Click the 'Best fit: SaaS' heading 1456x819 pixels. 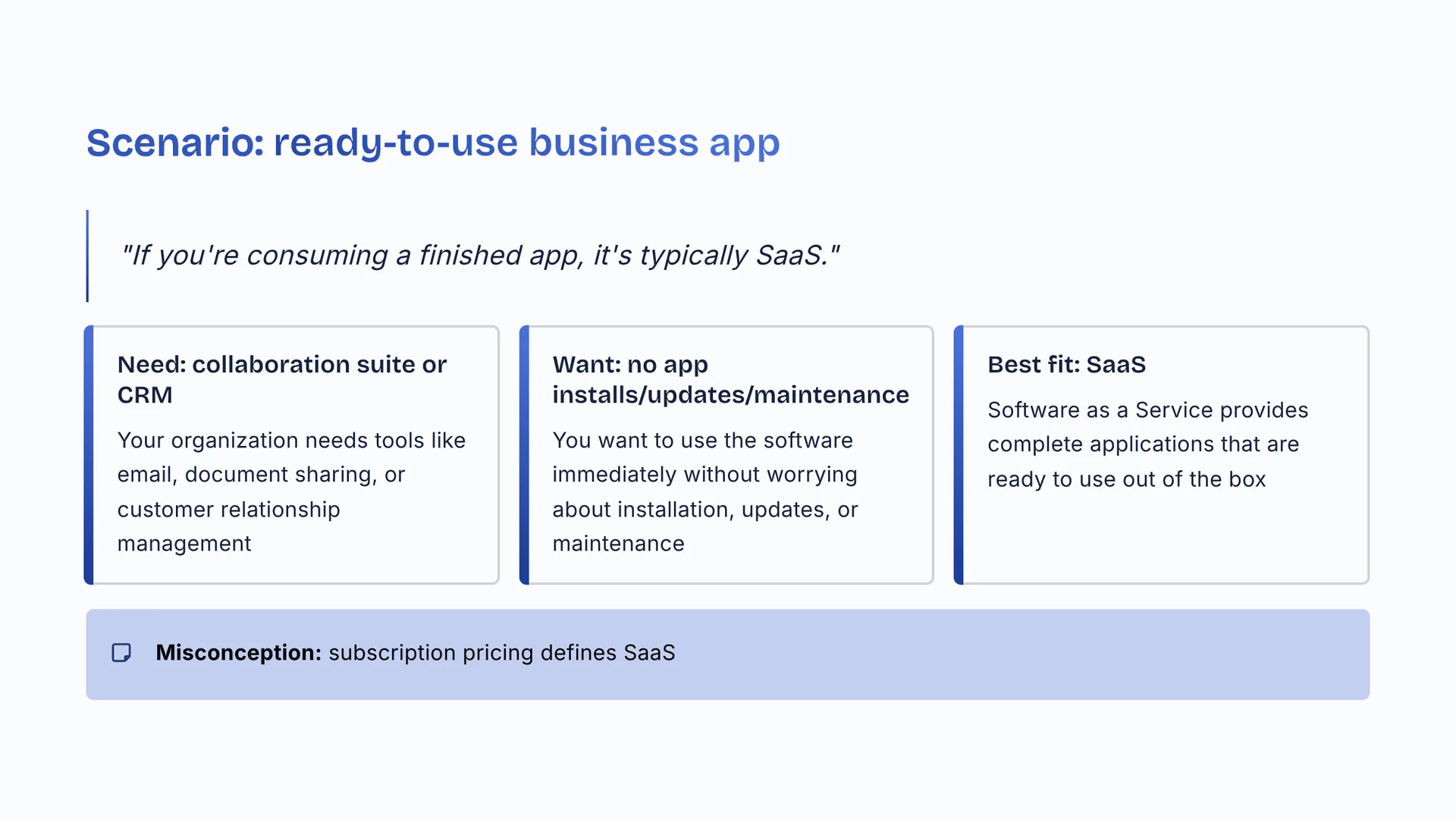[1066, 365]
